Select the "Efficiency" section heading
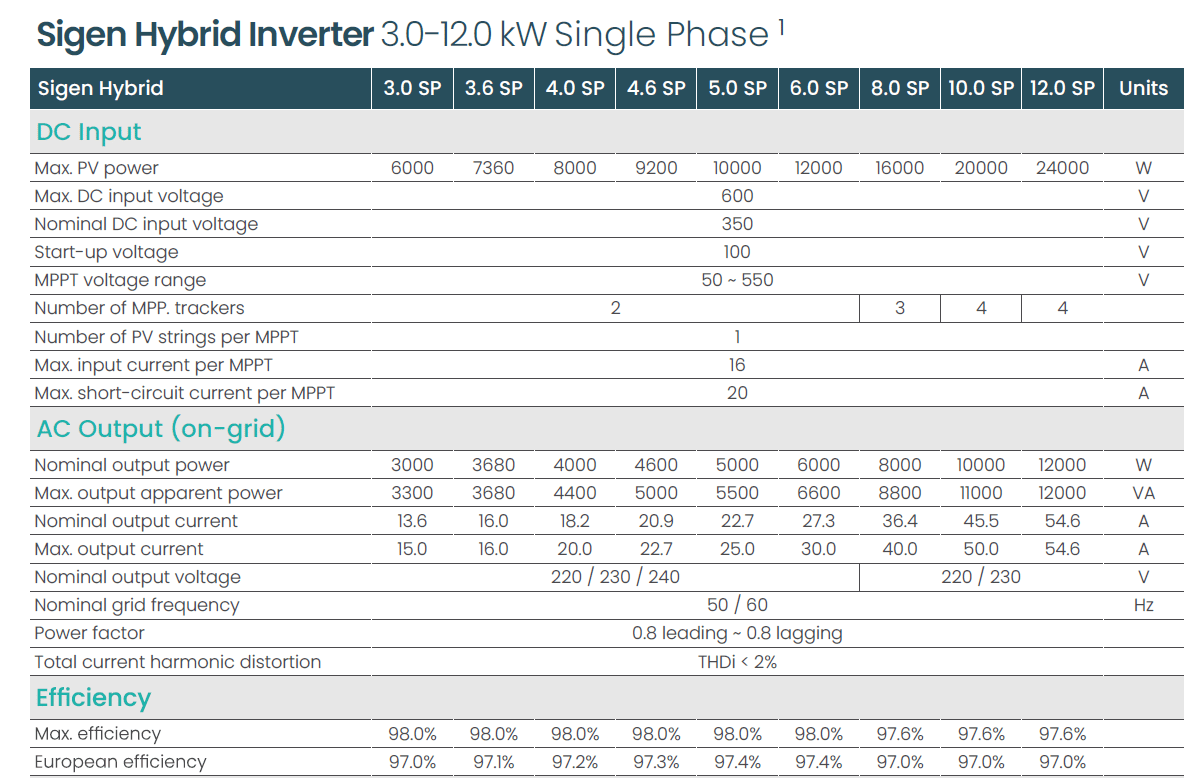This screenshot has height=778, width=1198. point(93,697)
